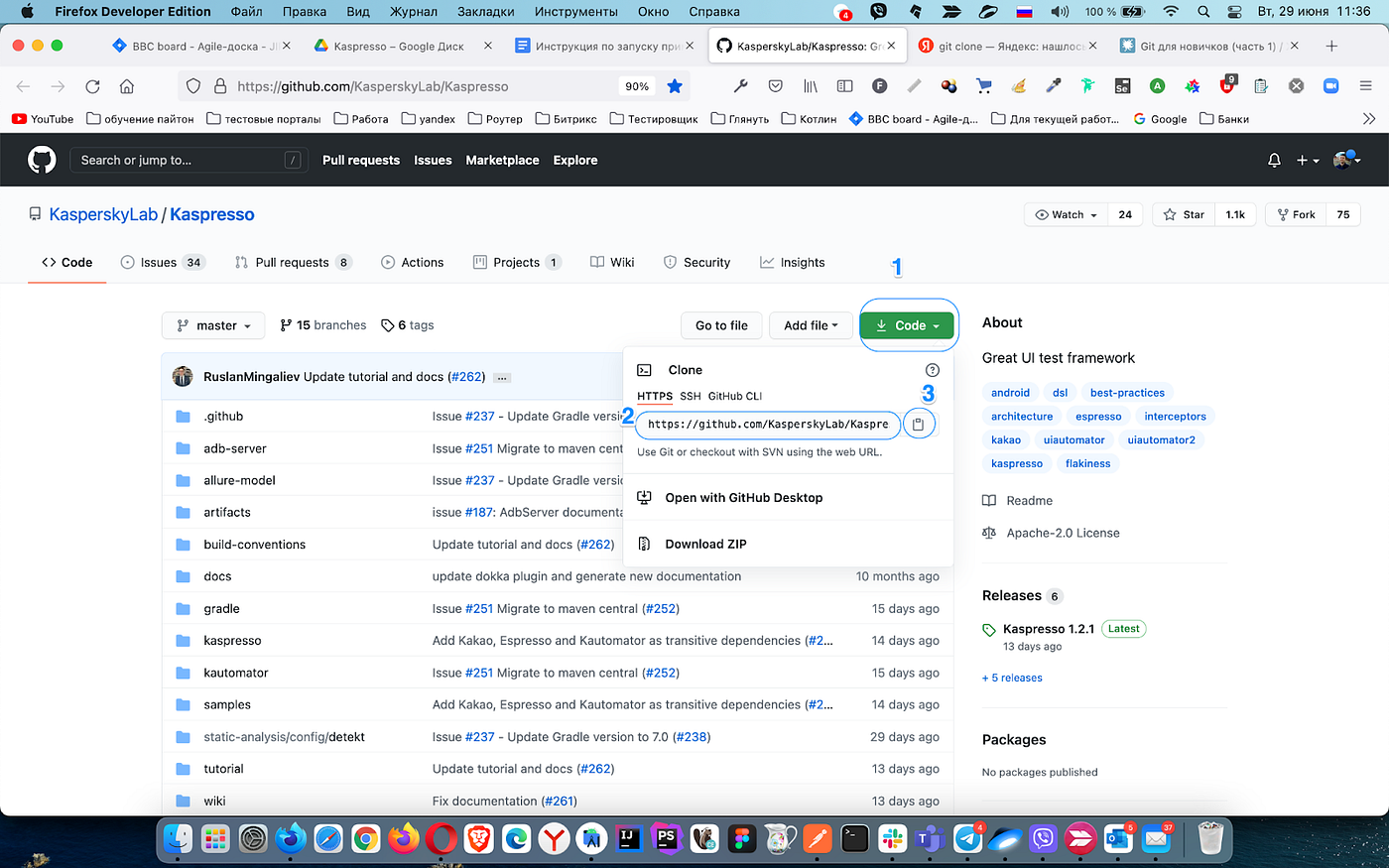Copy clone URL with clipboard icon

(918, 424)
